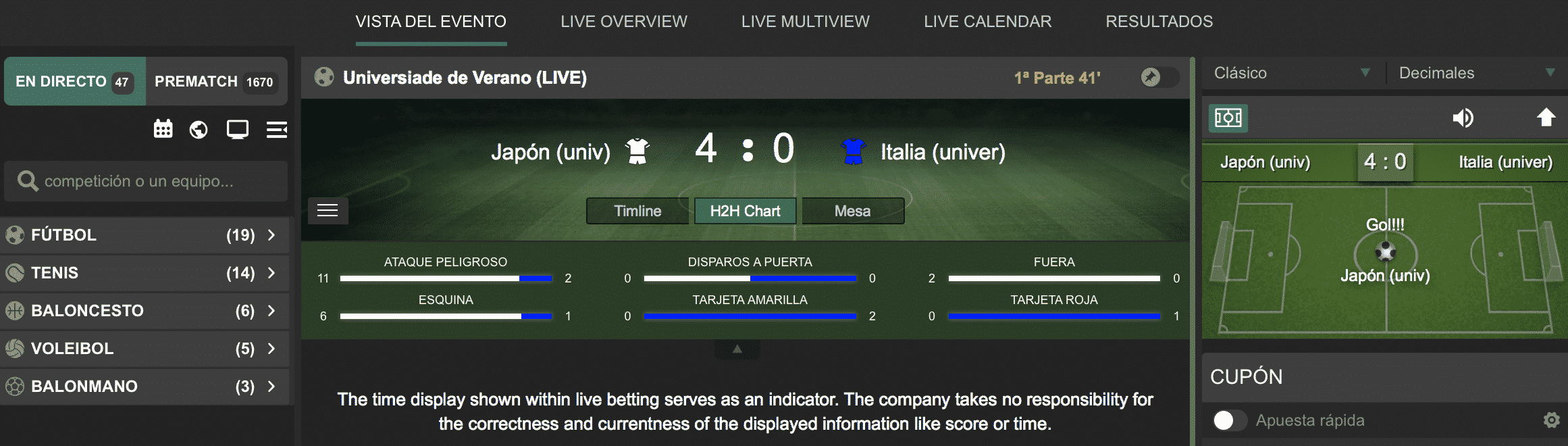Click the competition search field

pos(146,181)
